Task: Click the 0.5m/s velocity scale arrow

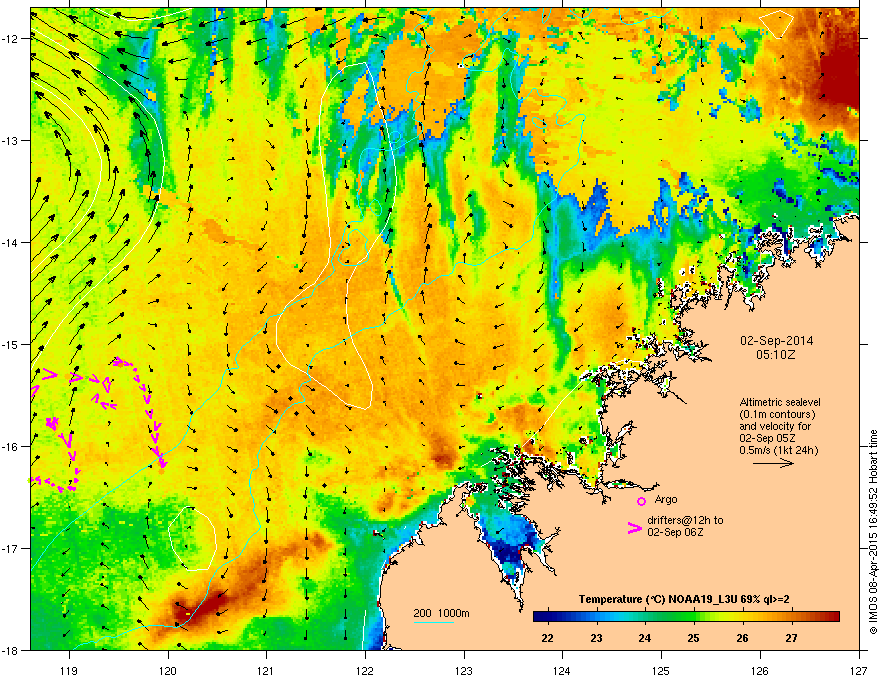Action: tap(773, 463)
